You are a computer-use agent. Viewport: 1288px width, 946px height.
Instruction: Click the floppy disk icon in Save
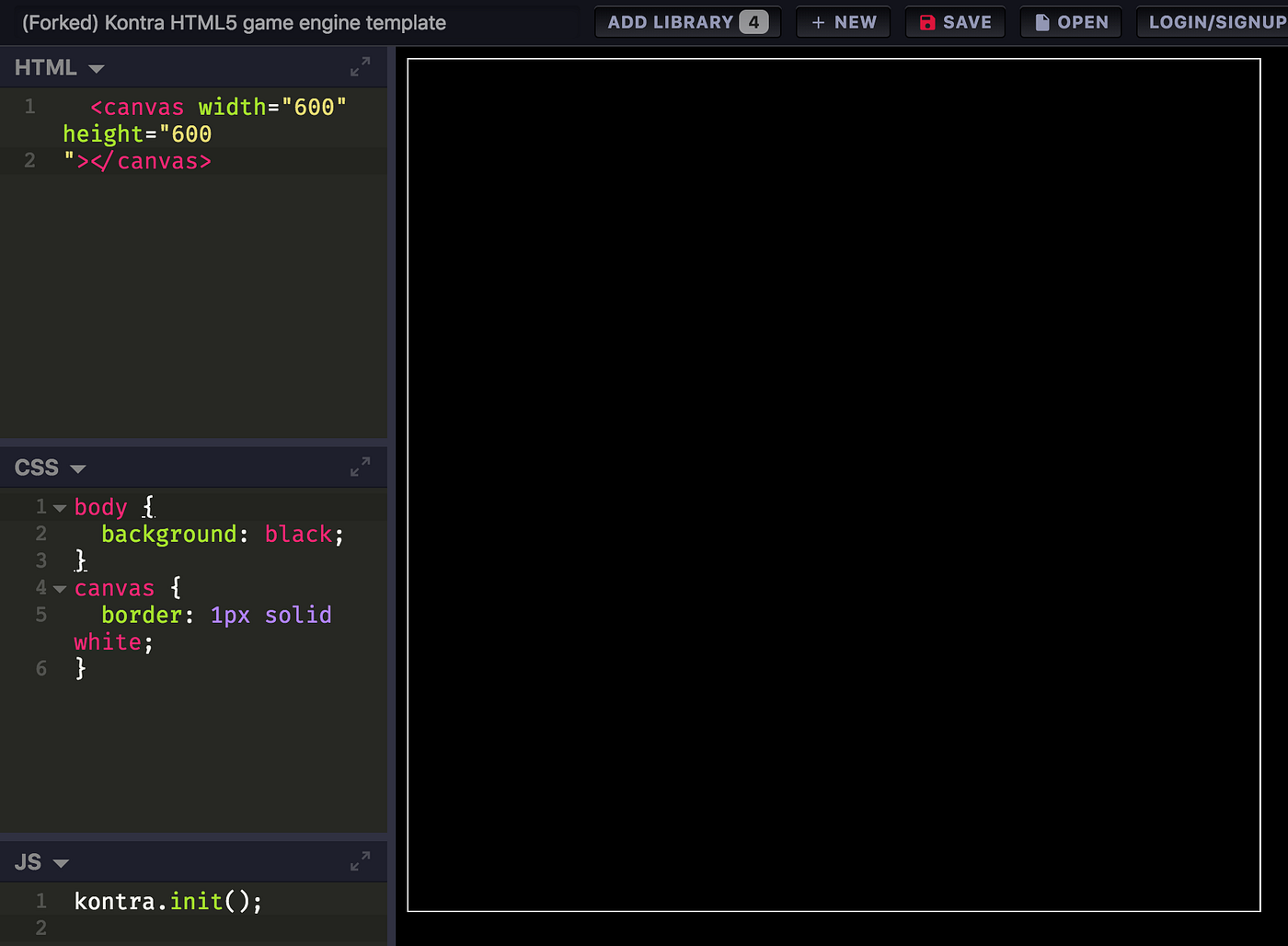tap(927, 22)
